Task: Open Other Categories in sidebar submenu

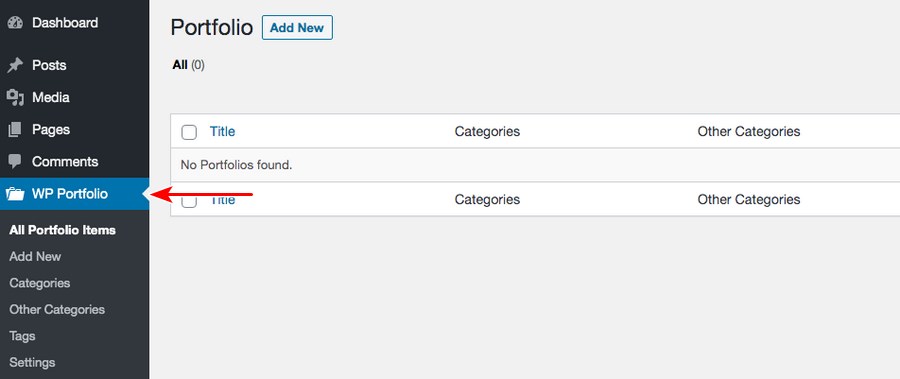Action: 57,310
